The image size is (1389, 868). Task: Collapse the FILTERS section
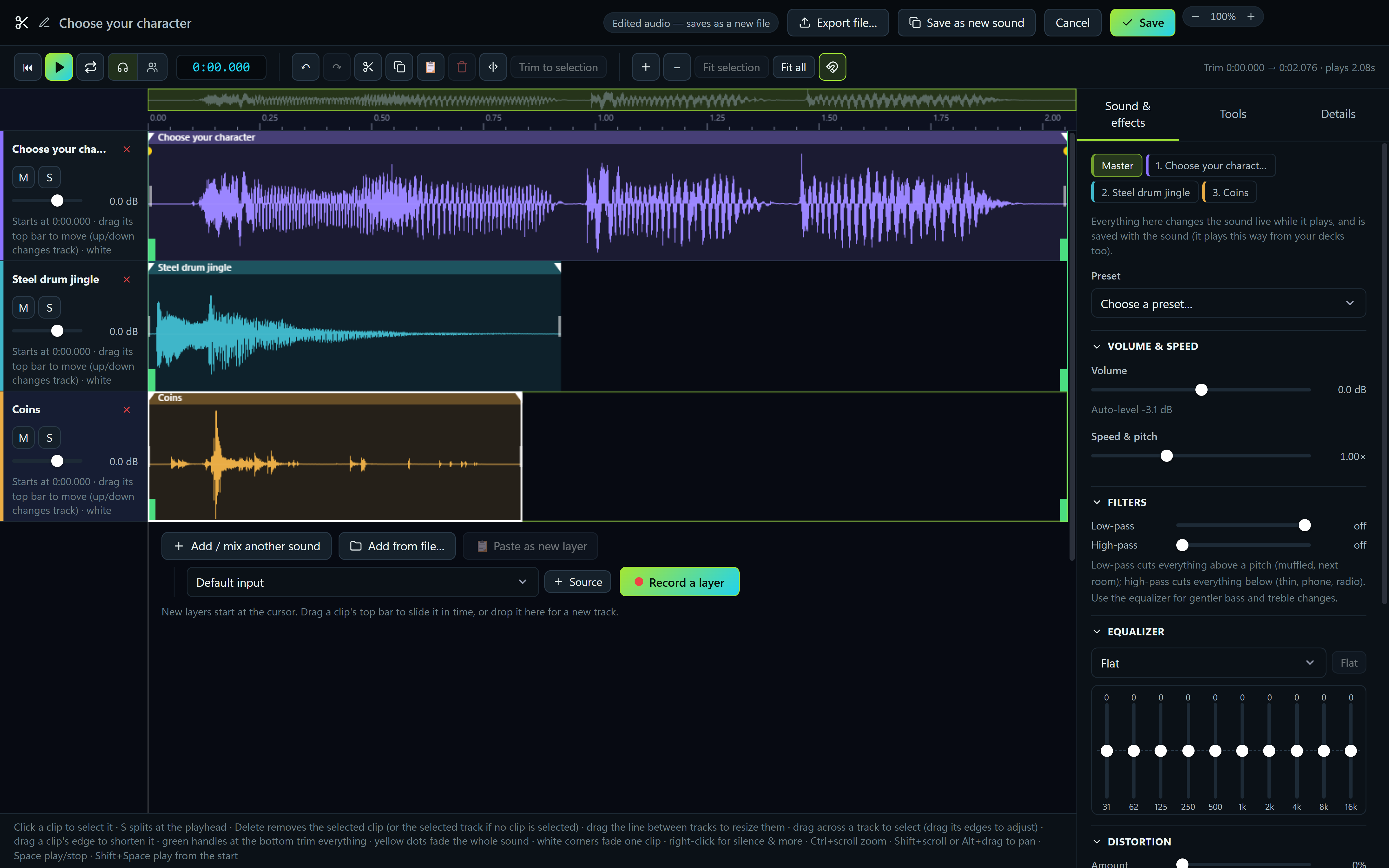click(1119, 502)
